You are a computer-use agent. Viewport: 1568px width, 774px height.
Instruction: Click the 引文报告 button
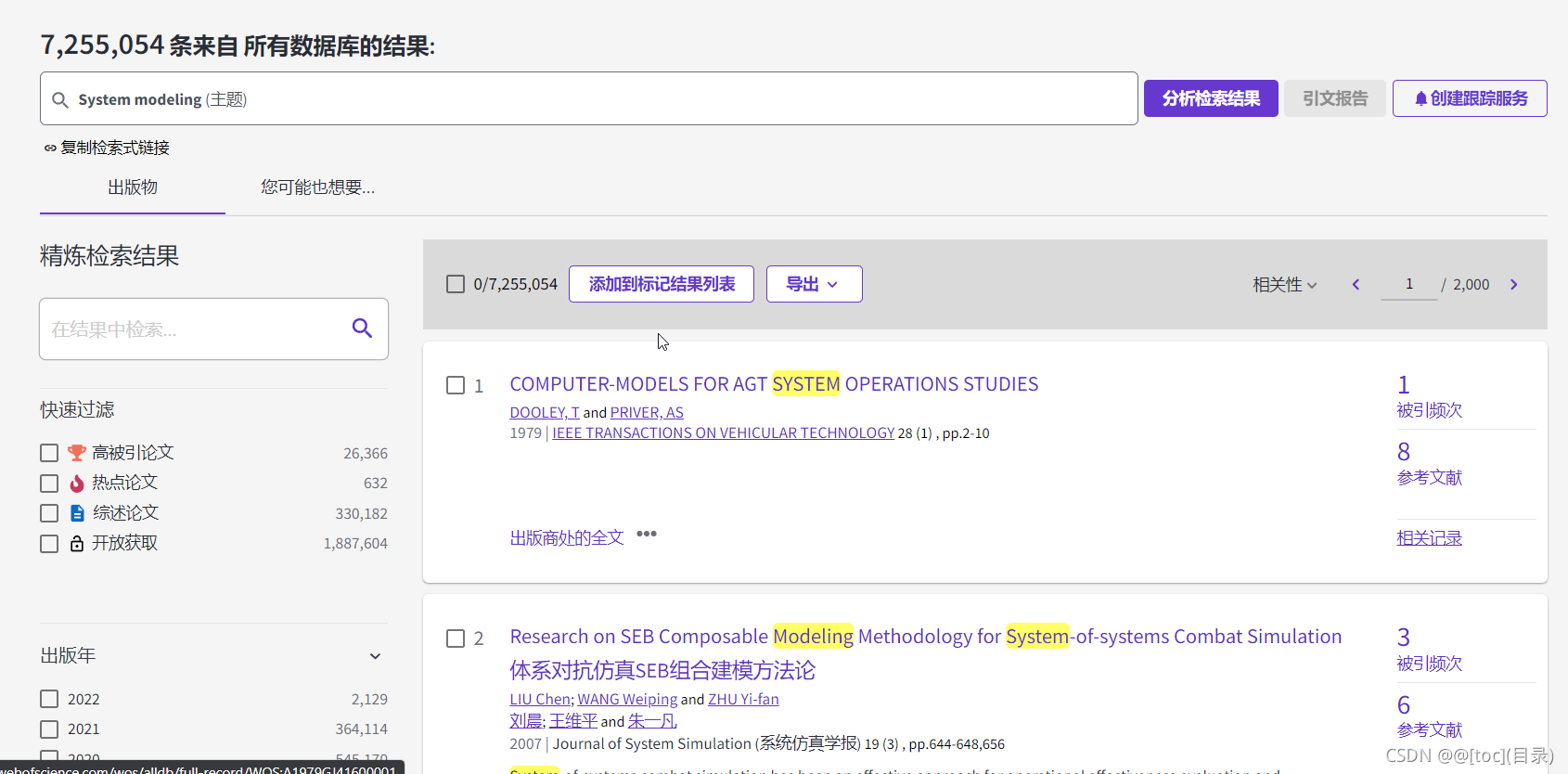(1335, 98)
